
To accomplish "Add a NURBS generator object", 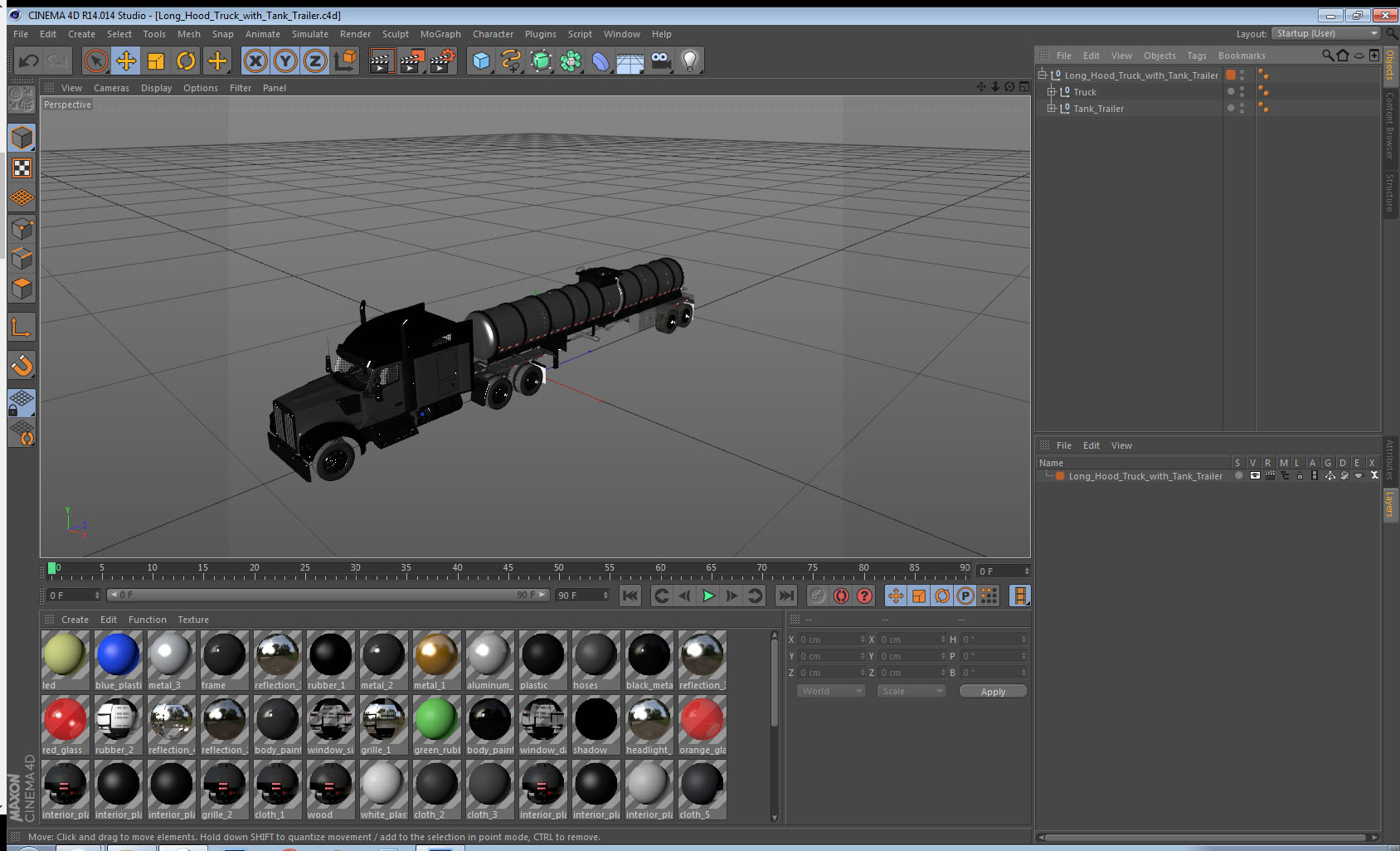I will 541,61.
